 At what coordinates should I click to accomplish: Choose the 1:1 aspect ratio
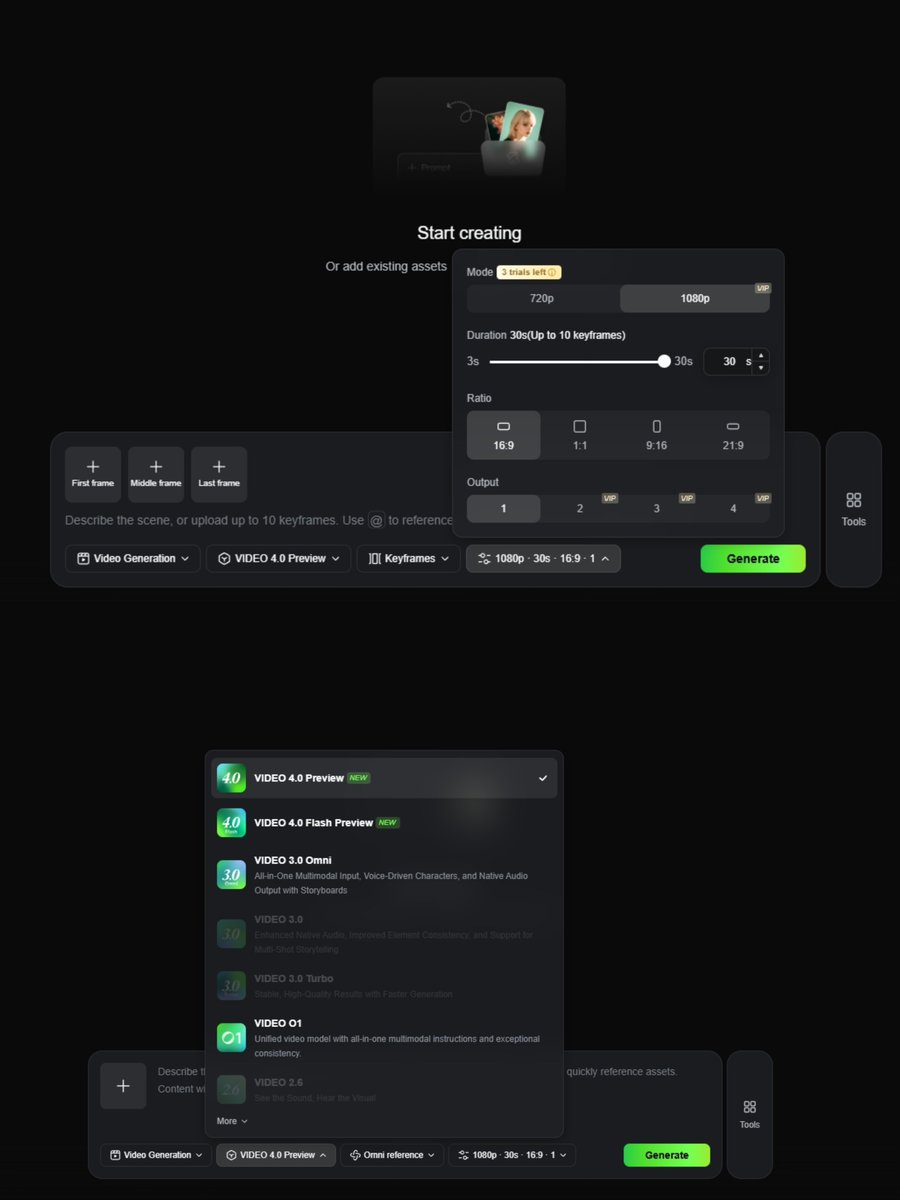click(x=580, y=435)
